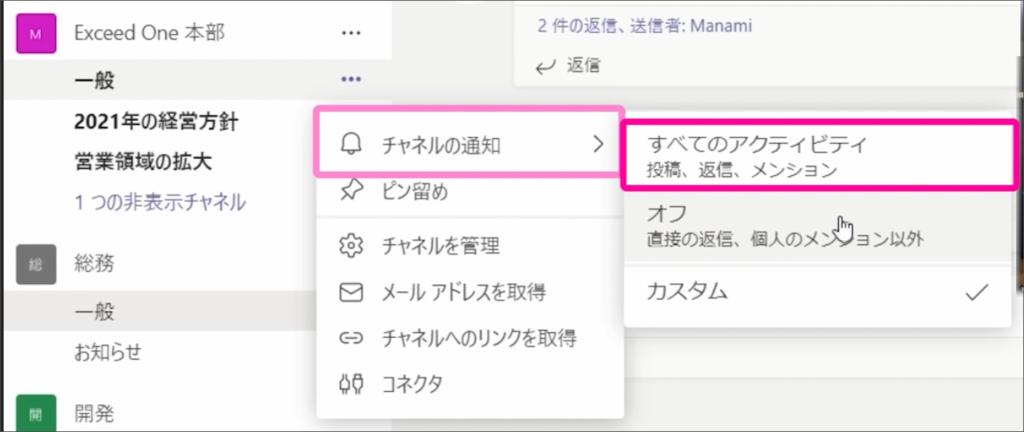Choose カスタム notification option
The width and height of the screenshot is (1024, 432).
click(818, 292)
